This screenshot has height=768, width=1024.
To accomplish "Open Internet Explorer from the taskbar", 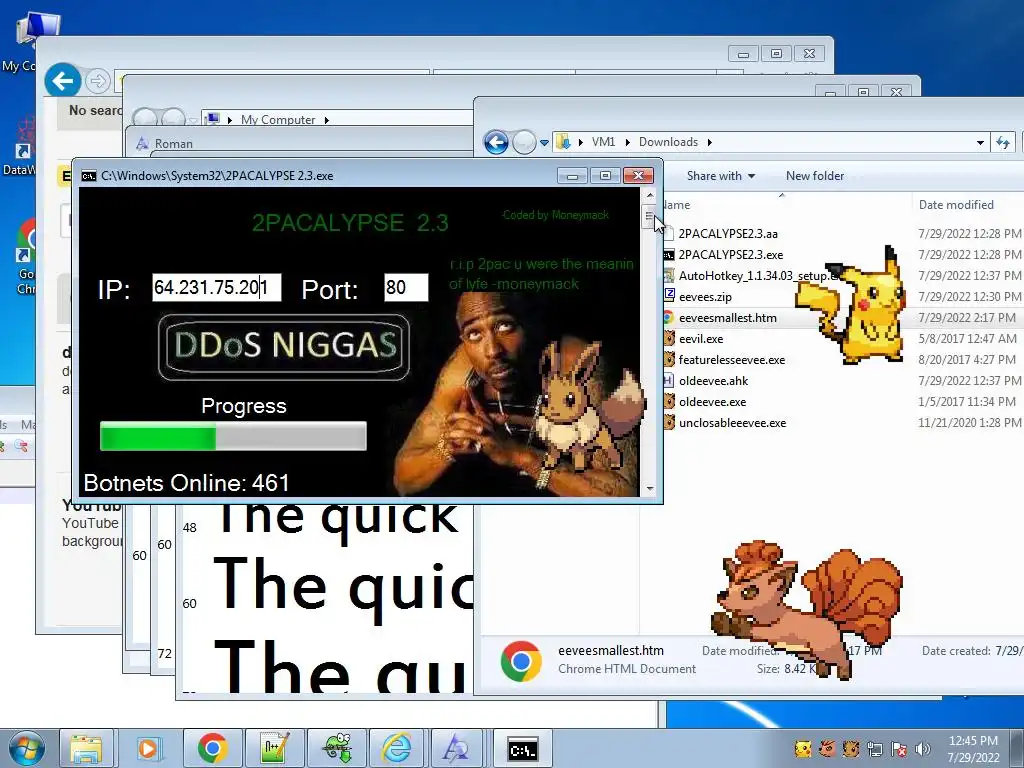I will [x=397, y=749].
